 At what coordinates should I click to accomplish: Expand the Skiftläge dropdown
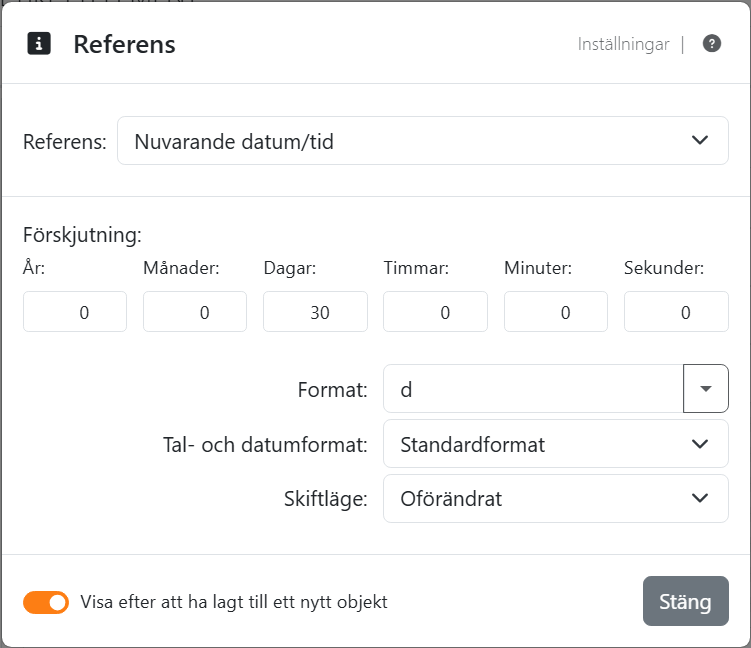coord(556,499)
